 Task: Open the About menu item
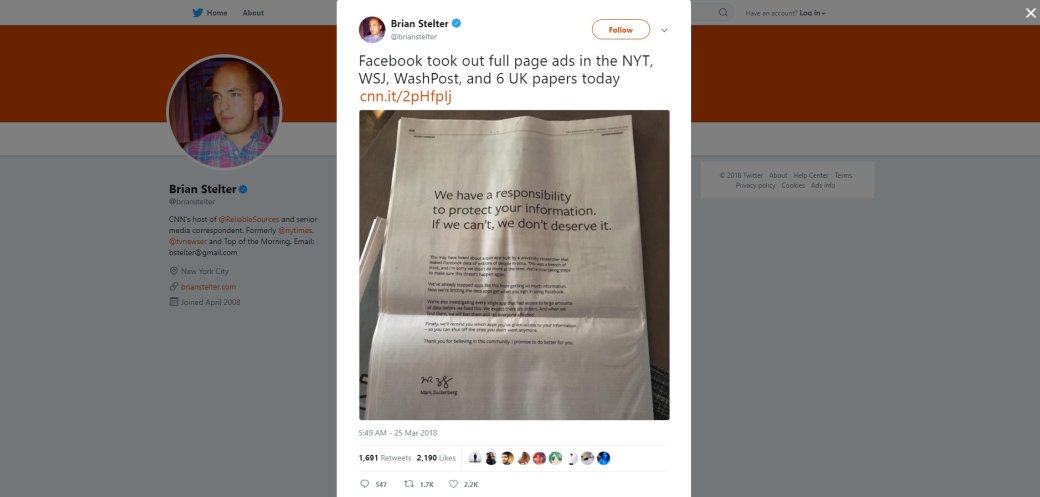tap(253, 13)
